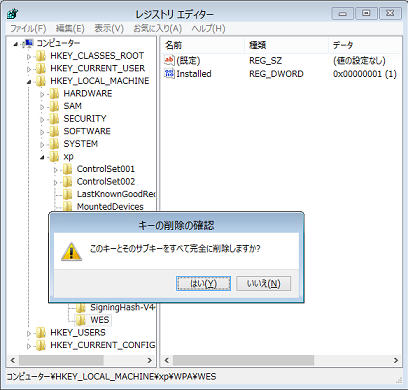Screen dimensions: 408x390
Task: Click the HKEY_CURRENT_USER folder icon
Action: click(41, 68)
